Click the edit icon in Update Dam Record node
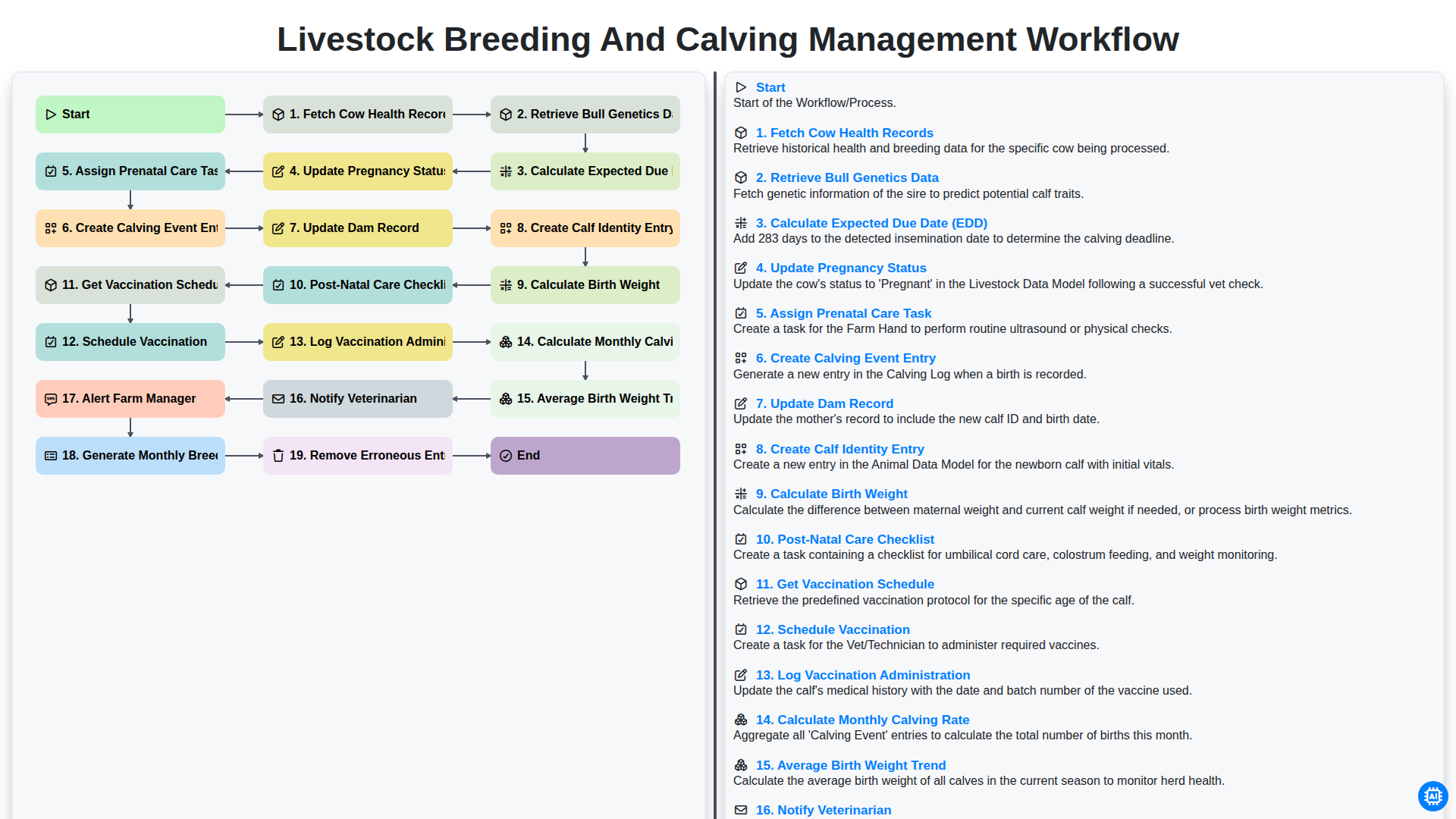Viewport: 1456px width, 819px height. coord(278,228)
